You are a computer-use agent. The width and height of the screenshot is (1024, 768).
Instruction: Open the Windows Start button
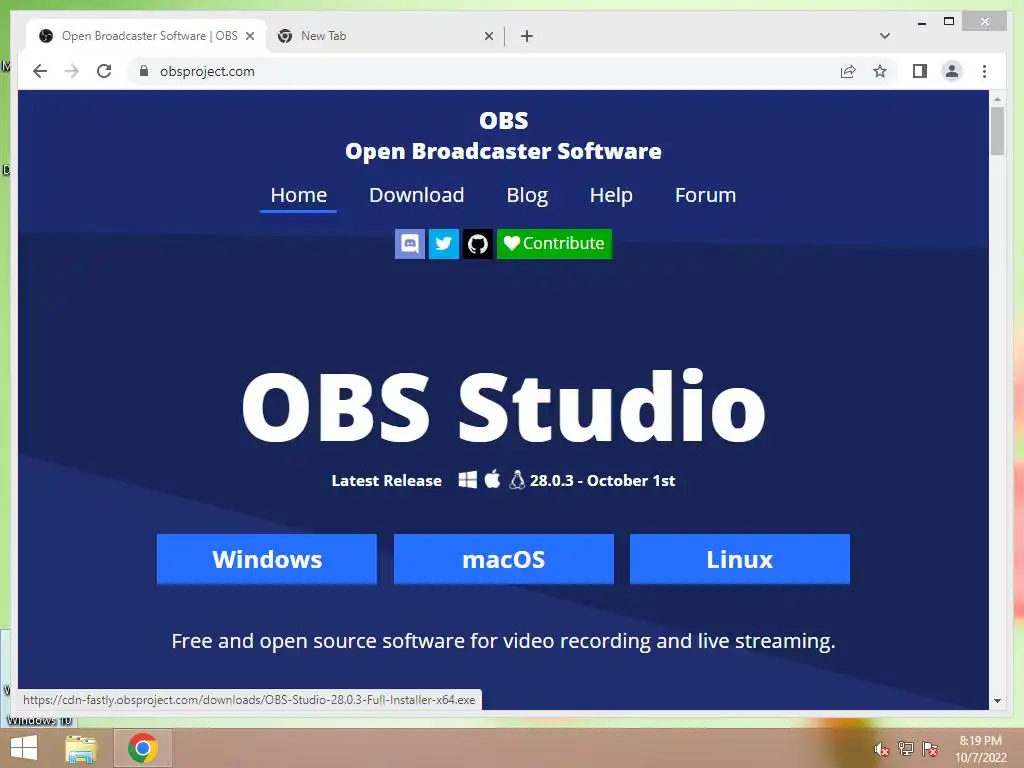coord(24,748)
